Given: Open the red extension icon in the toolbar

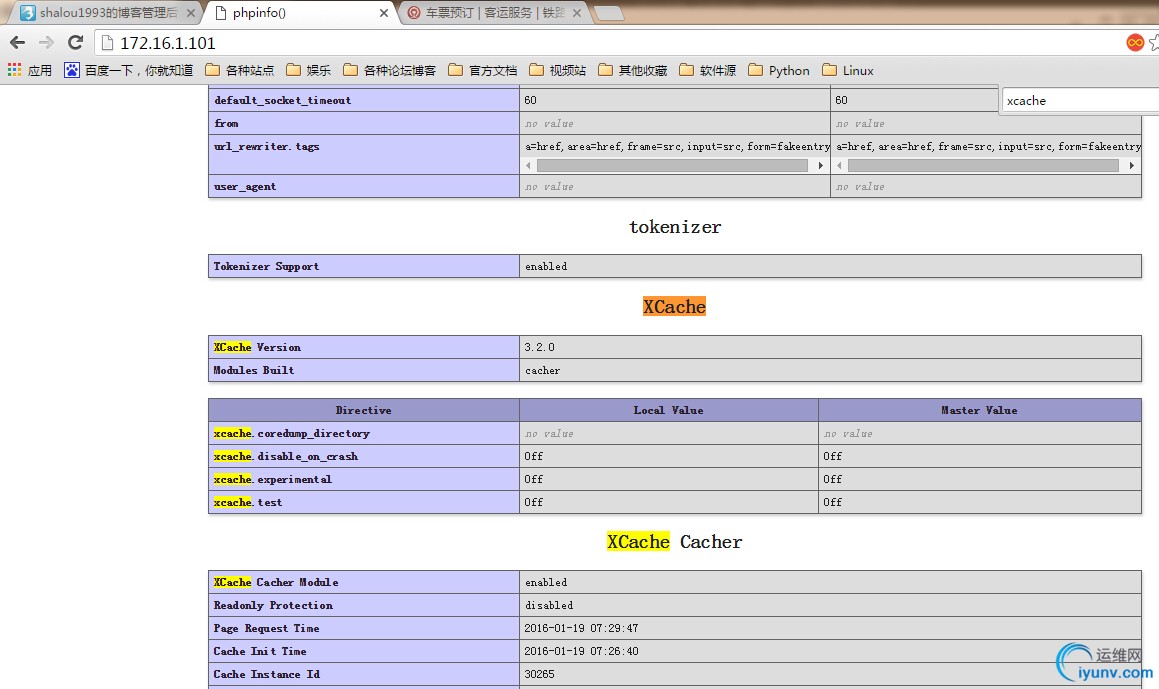Looking at the screenshot, I should click(x=1135, y=43).
